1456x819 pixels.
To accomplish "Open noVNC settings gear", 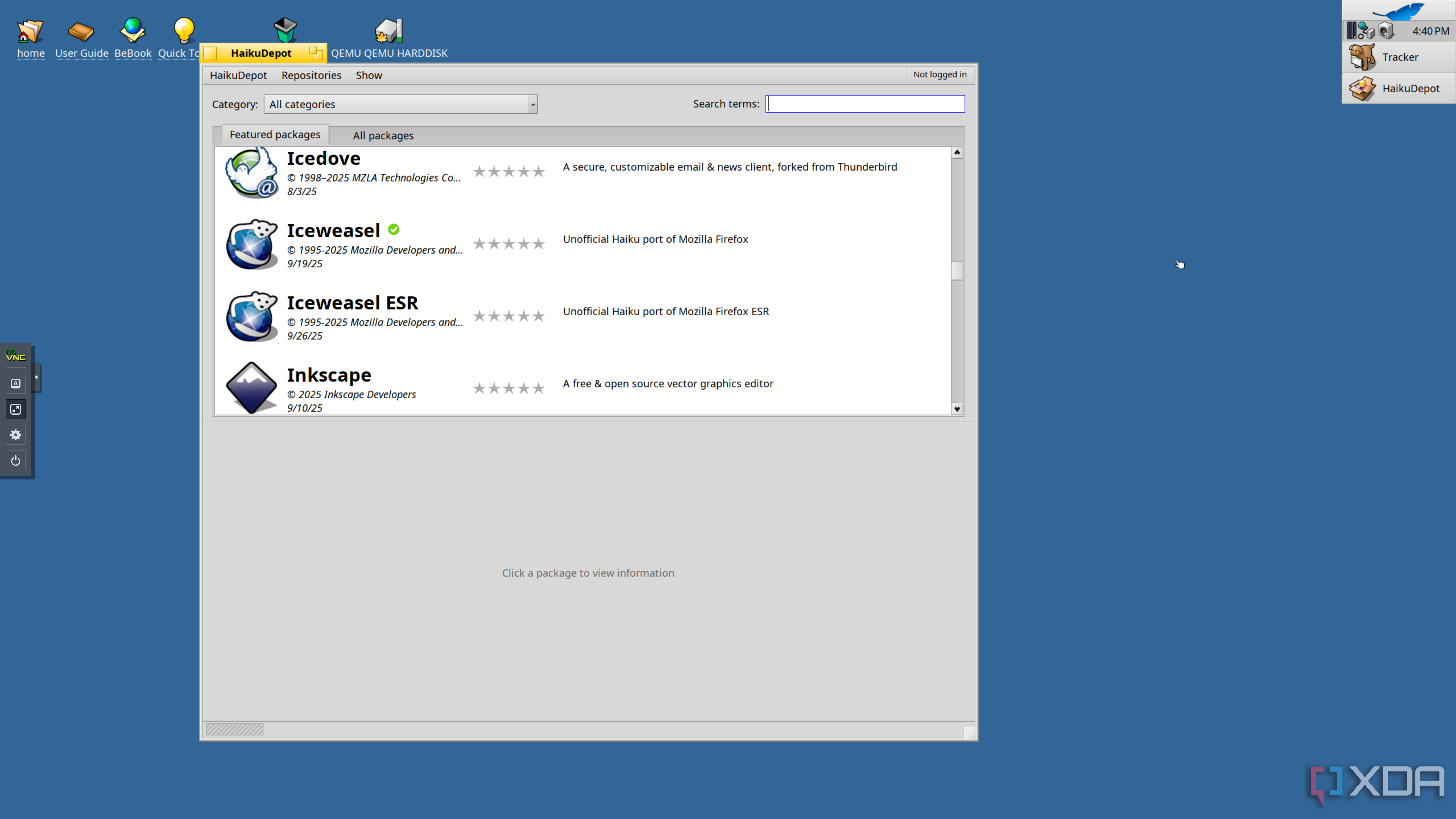I will pos(15,435).
